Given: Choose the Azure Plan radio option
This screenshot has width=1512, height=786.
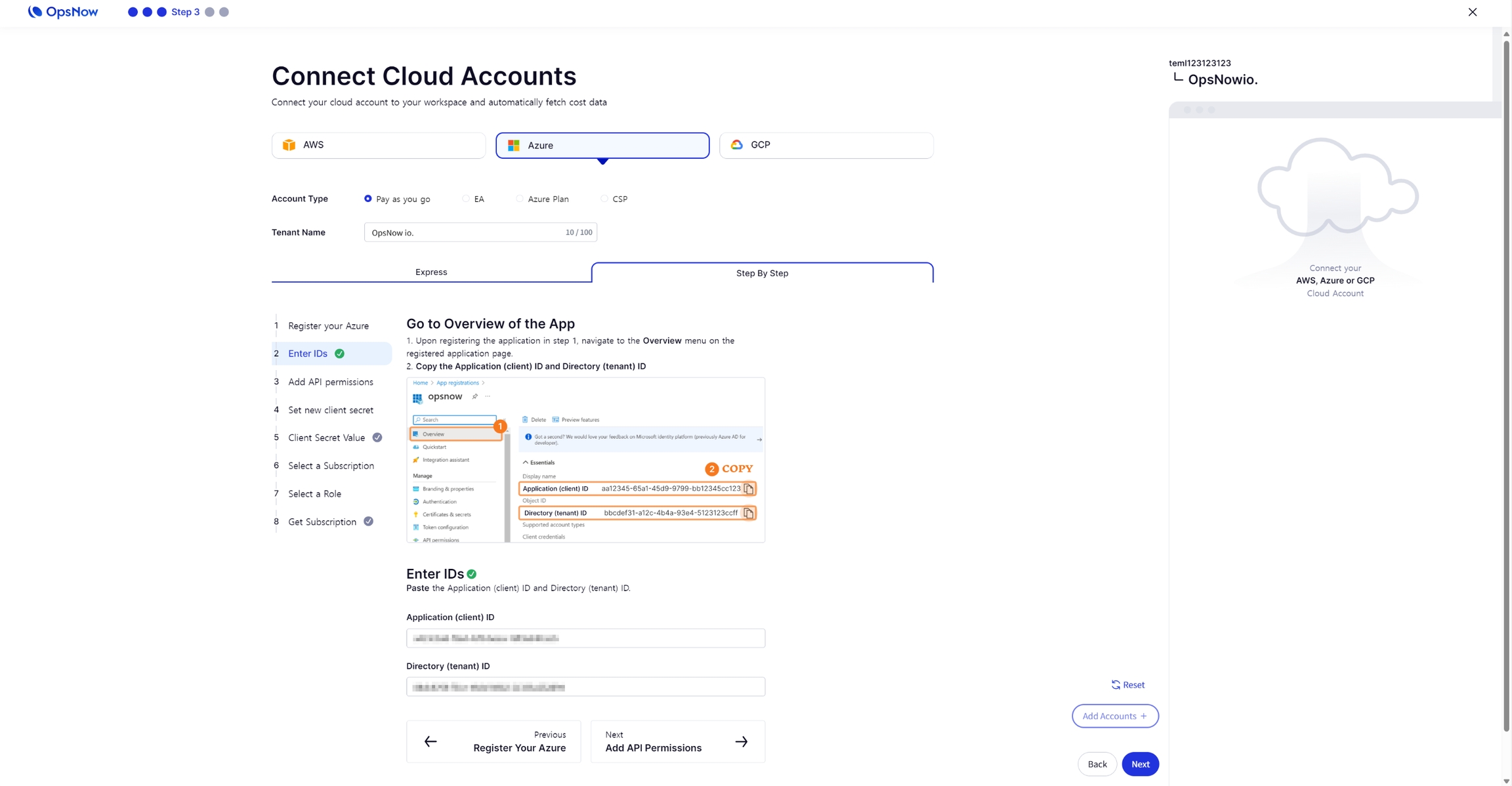Looking at the screenshot, I should click(x=520, y=199).
